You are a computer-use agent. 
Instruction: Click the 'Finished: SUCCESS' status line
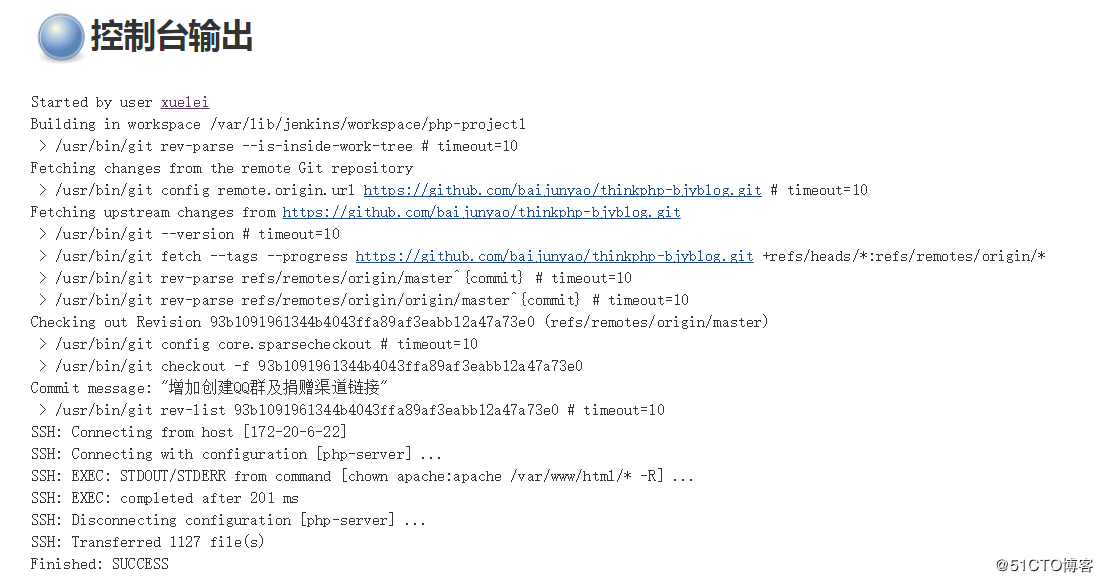(99, 564)
